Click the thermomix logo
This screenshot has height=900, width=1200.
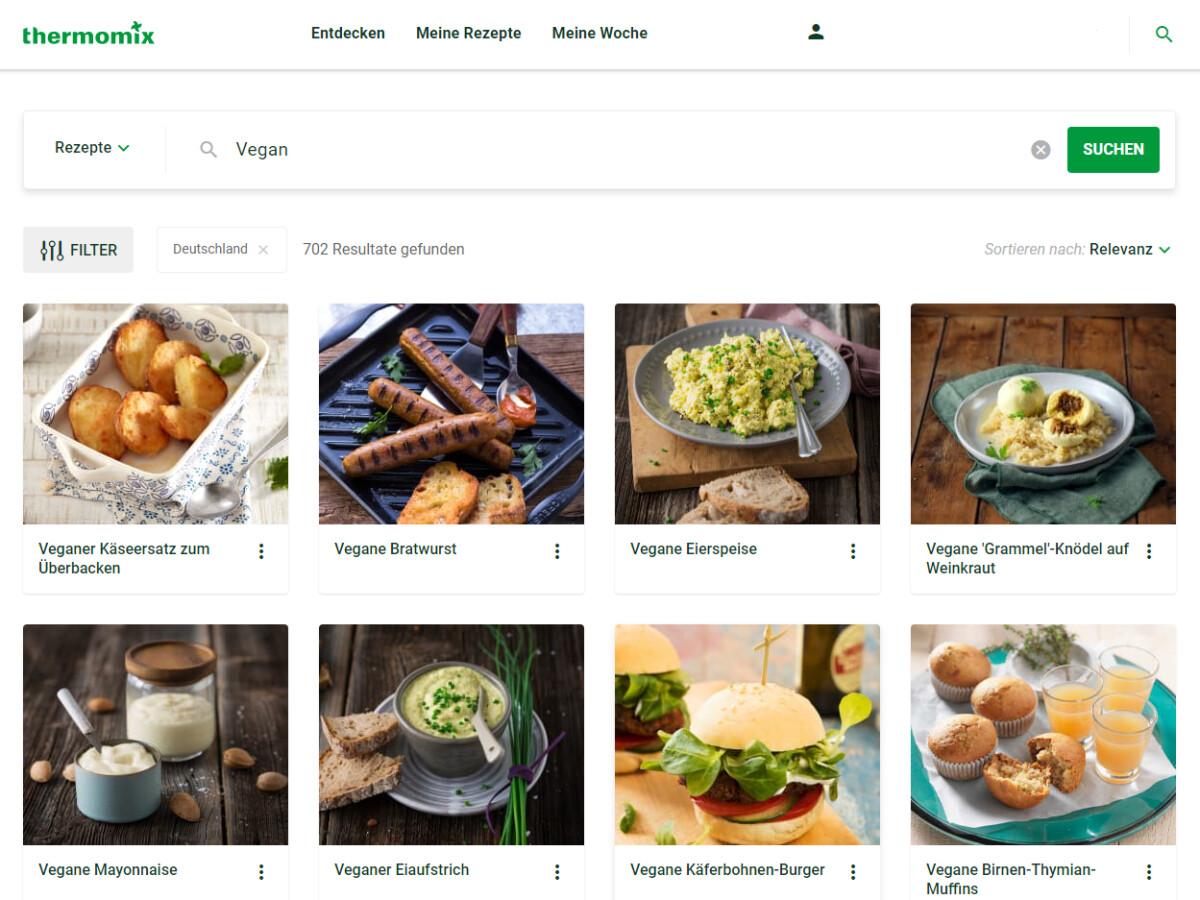tap(88, 33)
